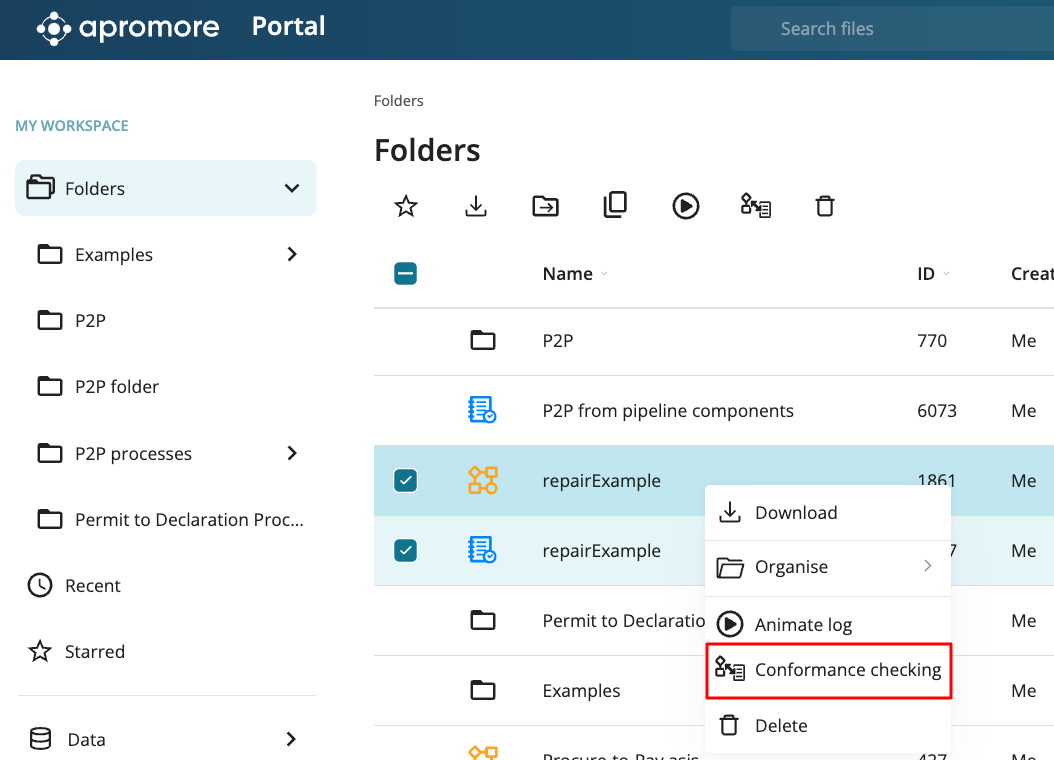Screen dimensions: 1054x760
Task: Click the star favorite toolbar icon
Action: click(x=405, y=206)
